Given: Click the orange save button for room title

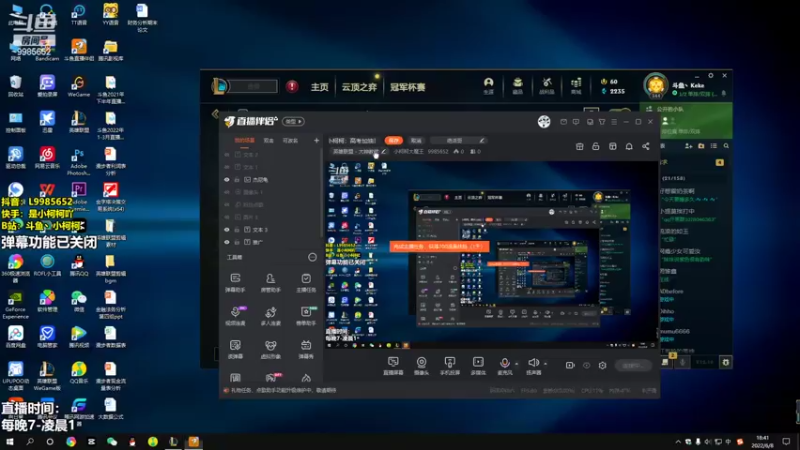Looking at the screenshot, I should [393, 140].
